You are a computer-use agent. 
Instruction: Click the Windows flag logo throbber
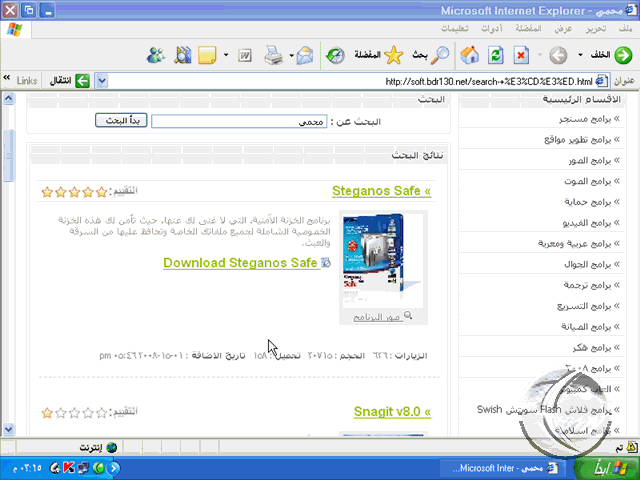16,29
